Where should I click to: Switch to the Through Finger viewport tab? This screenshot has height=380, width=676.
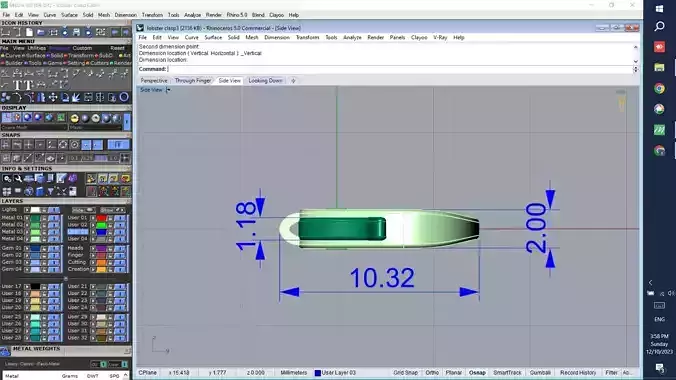[x=193, y=81]
